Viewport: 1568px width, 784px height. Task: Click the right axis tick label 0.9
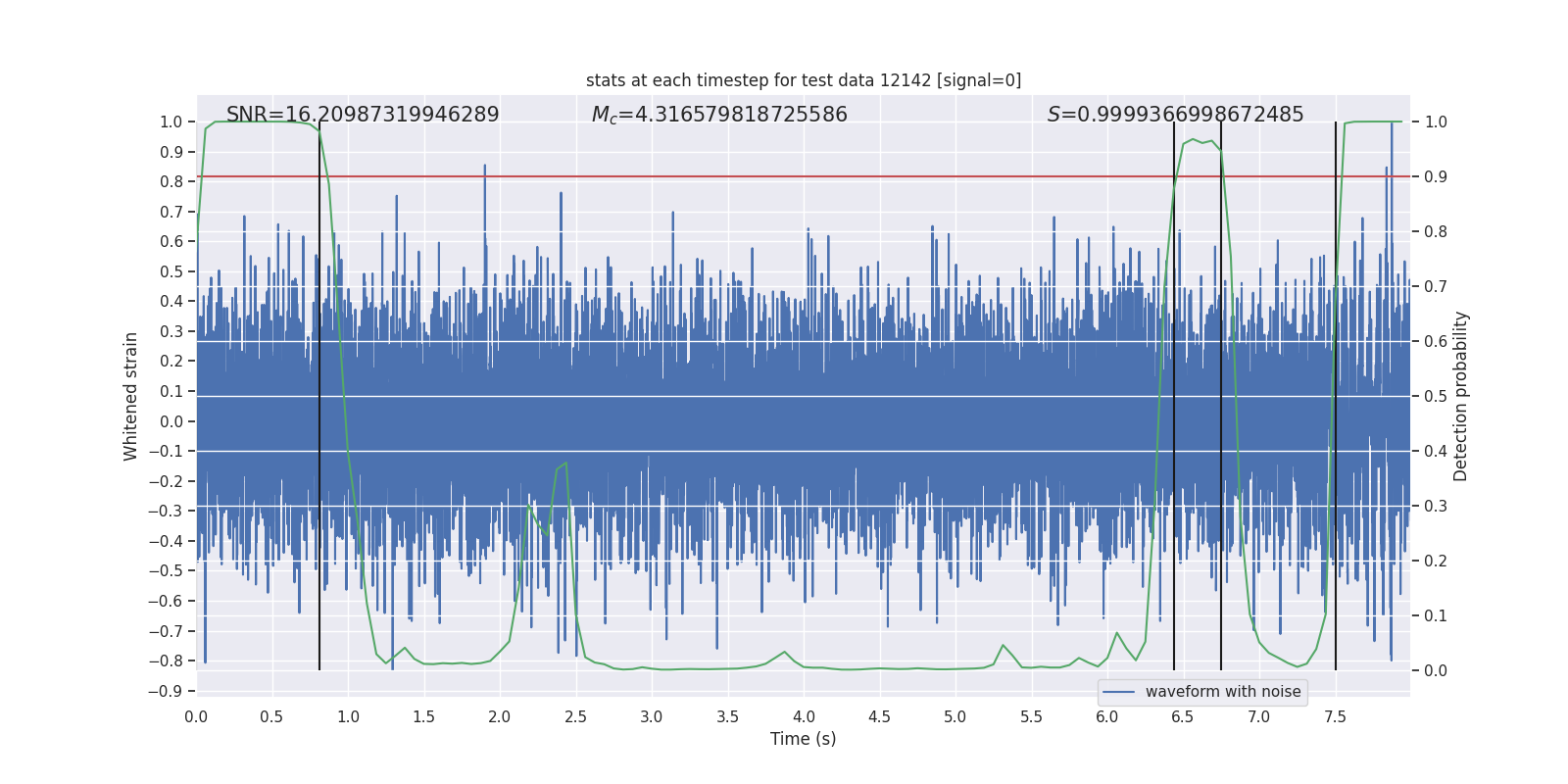coord(1436,177)
